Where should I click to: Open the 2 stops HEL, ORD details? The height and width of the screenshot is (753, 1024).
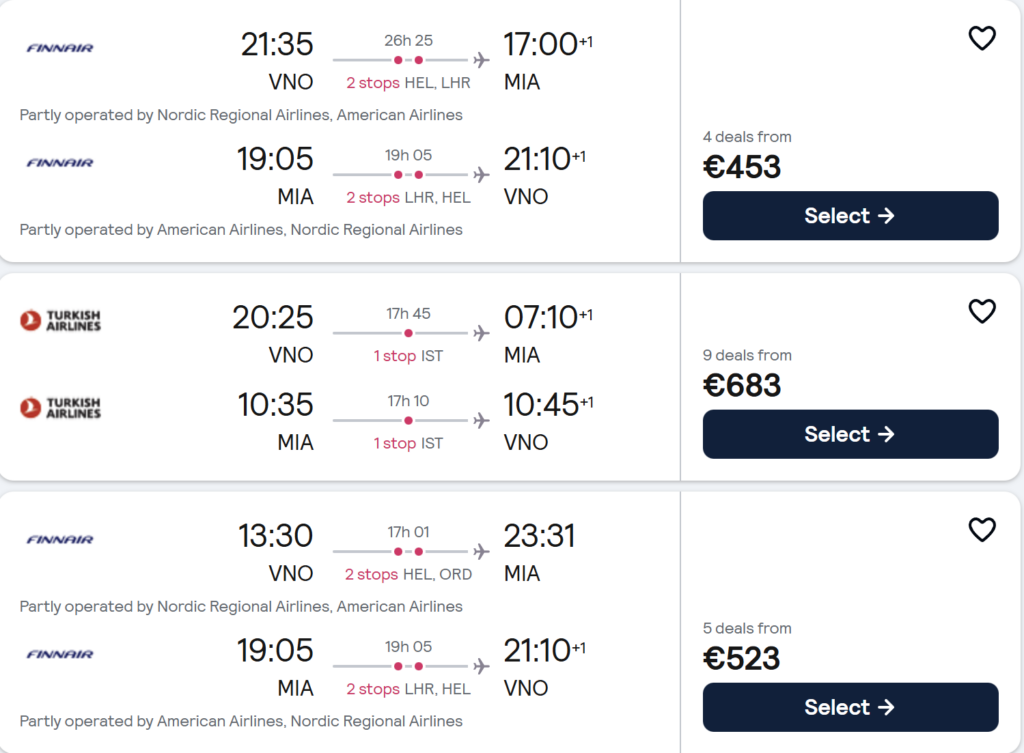click(408, 574)
